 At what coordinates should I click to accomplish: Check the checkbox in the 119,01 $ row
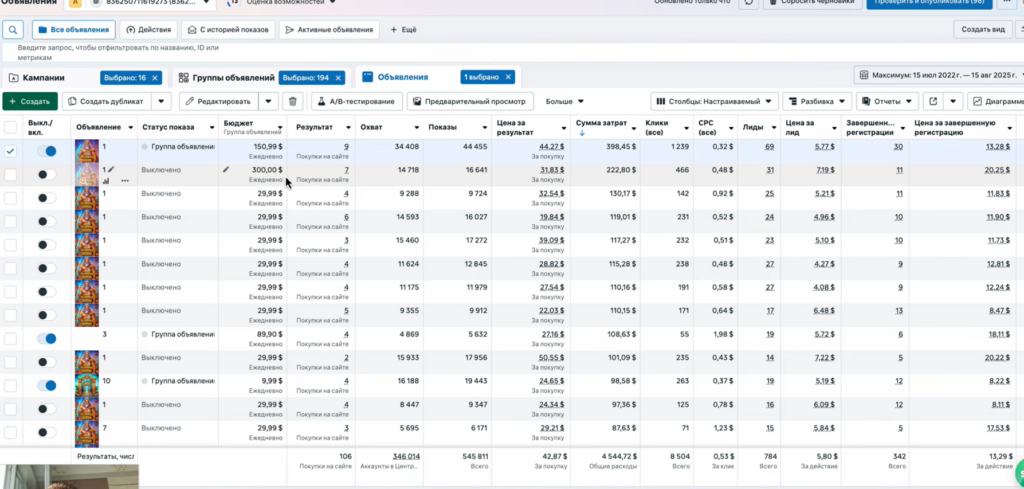click(10, 221)
